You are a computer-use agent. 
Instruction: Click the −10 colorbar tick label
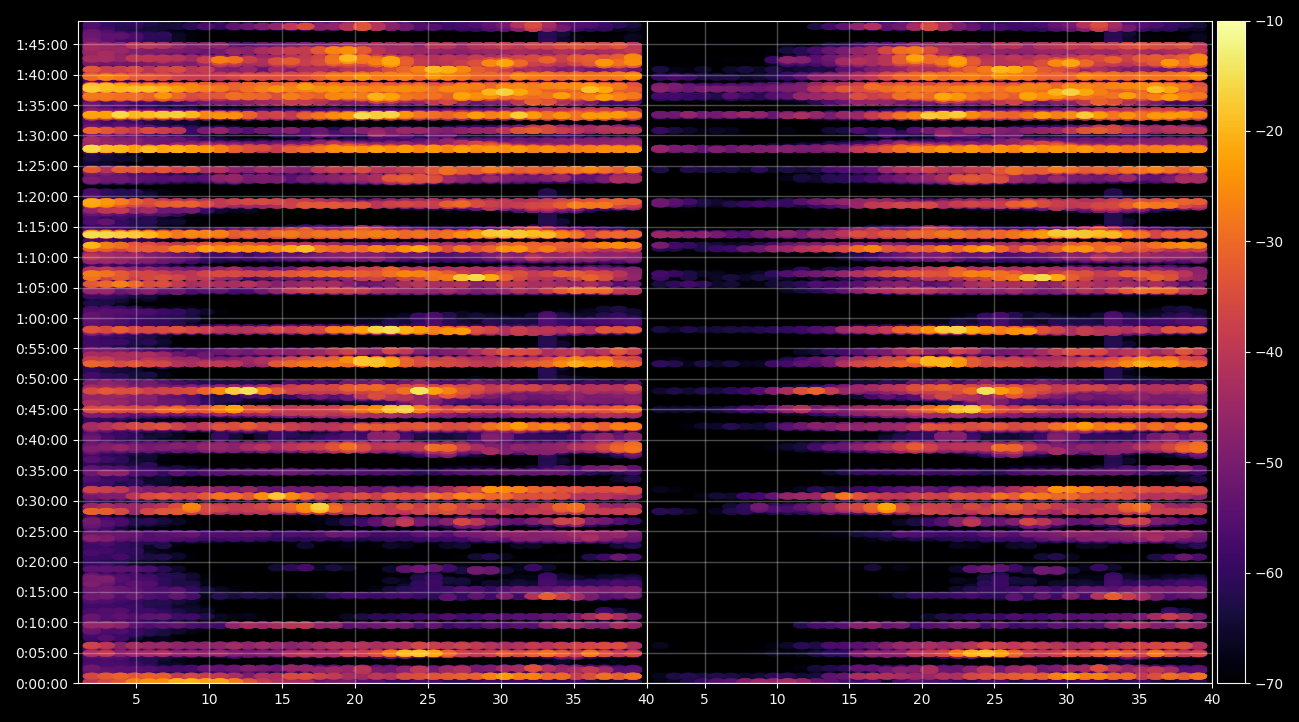(1270, 21)
